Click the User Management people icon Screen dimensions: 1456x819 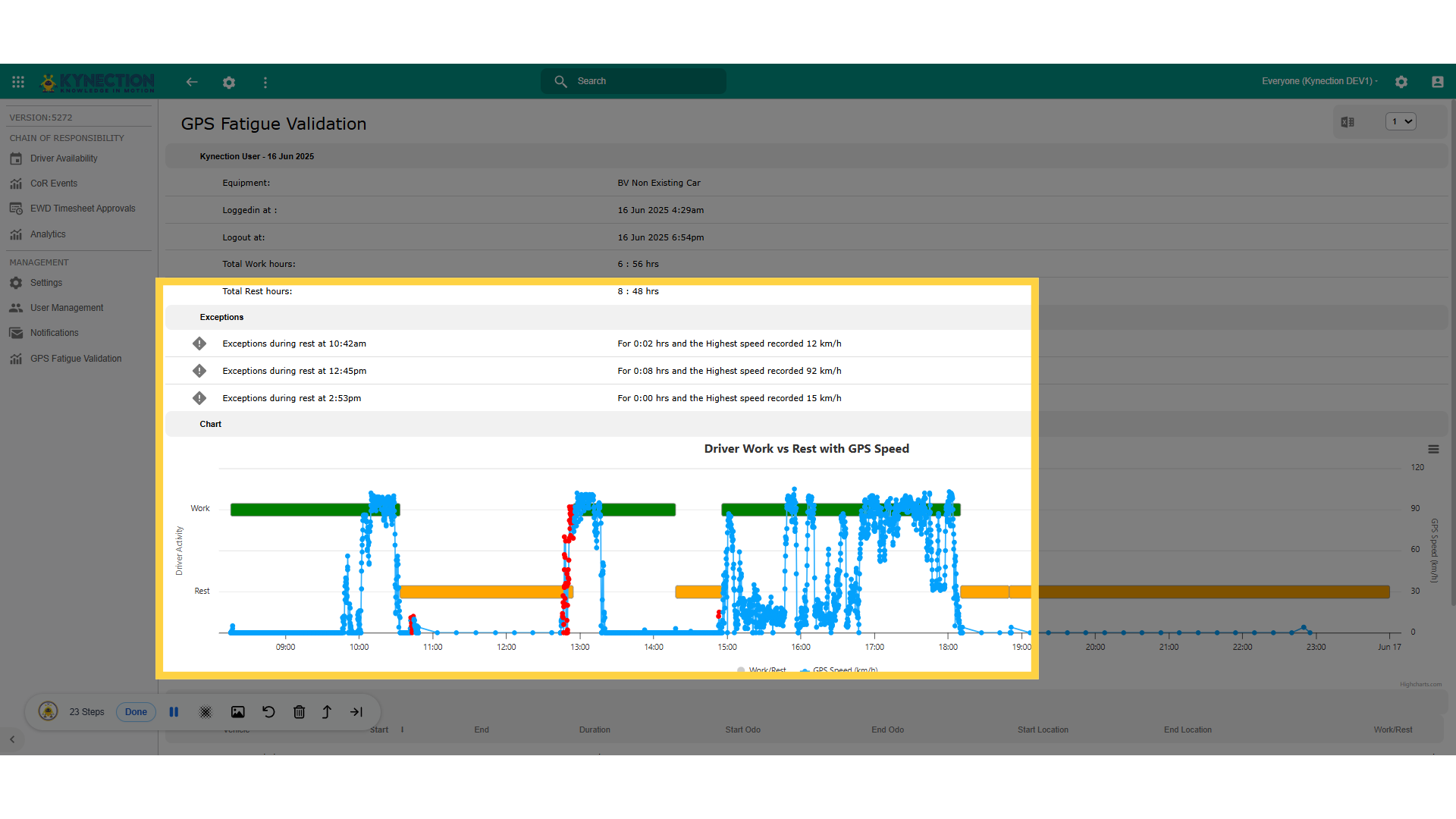(x=16, y=308)
